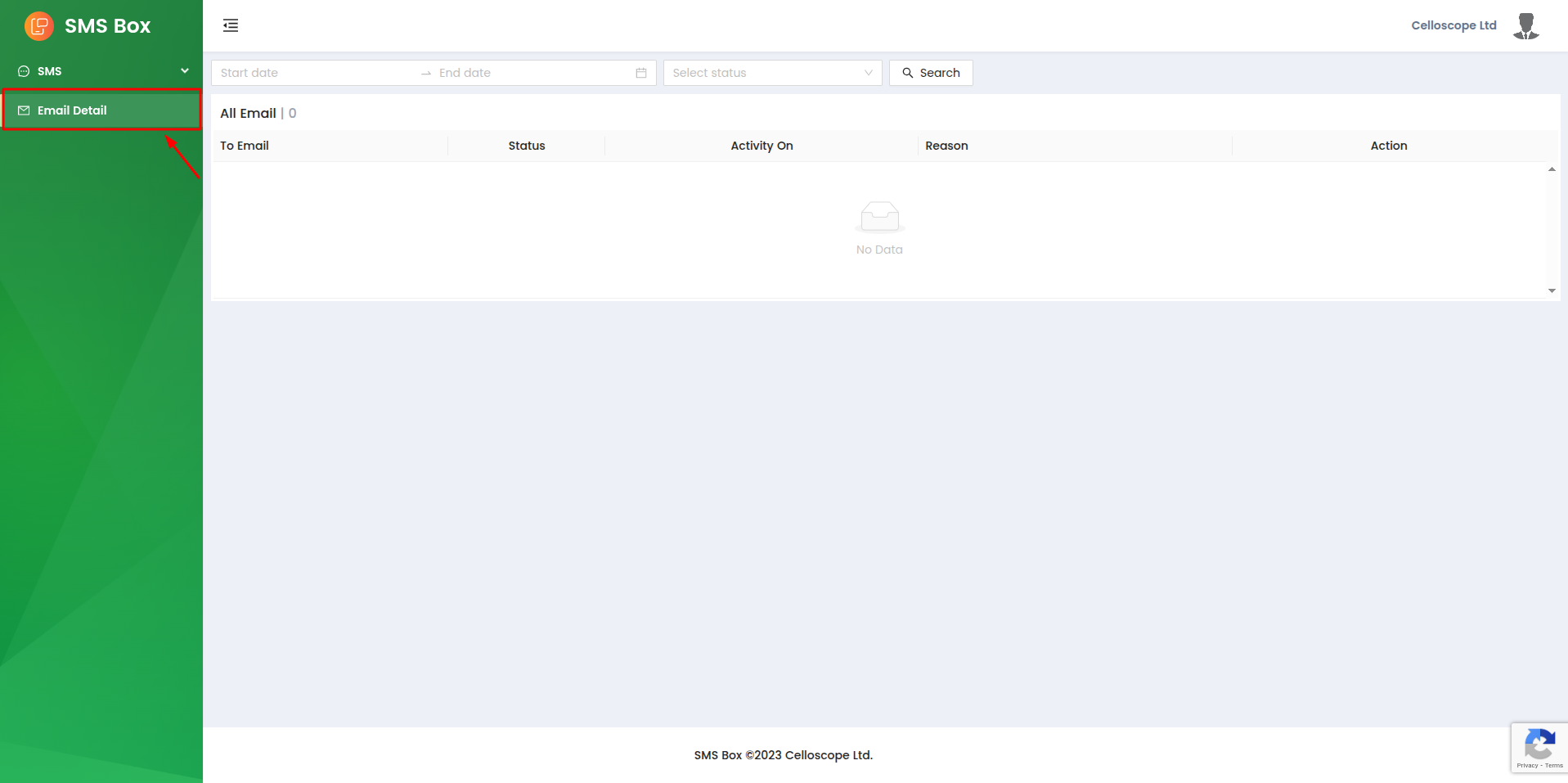Click the Activity On column header
The height and width of the screenshot is (783, 1568).
762,146
